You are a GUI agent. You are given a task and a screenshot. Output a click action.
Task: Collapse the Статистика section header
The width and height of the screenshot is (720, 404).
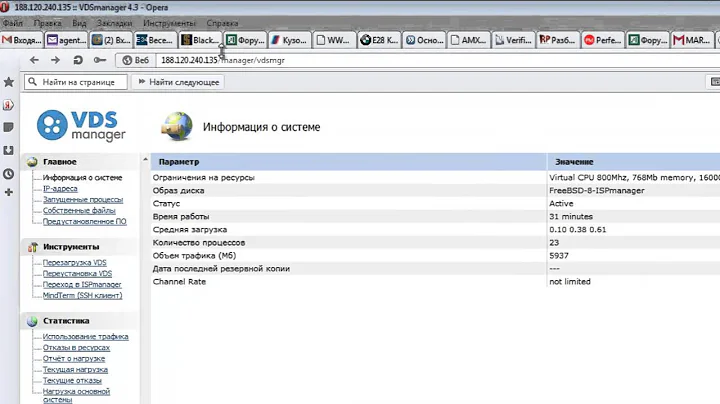80,321
